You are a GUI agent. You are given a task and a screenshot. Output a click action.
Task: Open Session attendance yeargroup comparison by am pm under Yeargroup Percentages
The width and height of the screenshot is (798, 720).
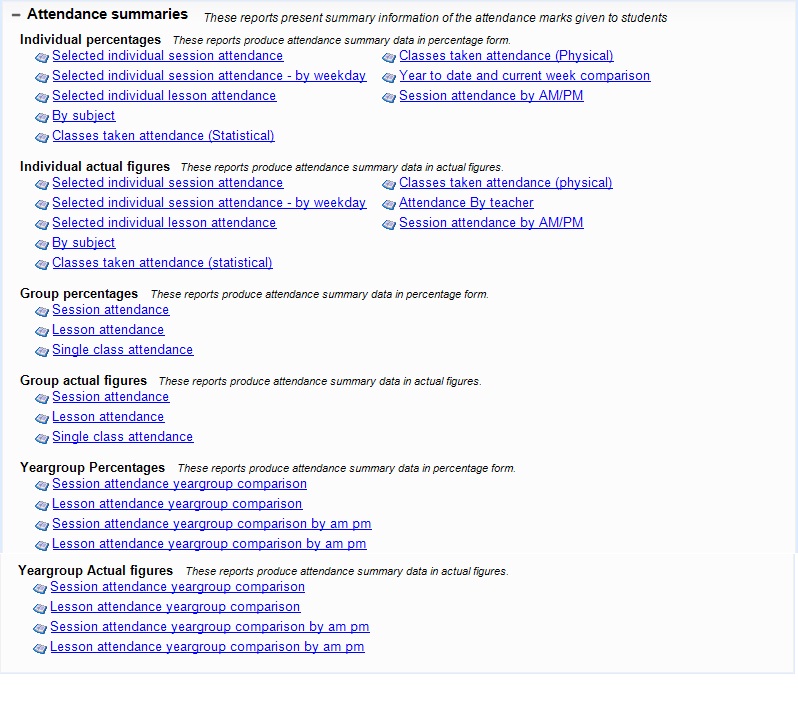212,524
